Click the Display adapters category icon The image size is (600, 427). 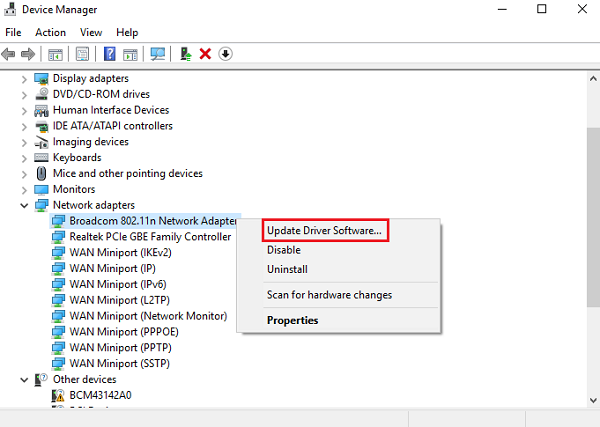pyautogui.click(x=41, y=78)
